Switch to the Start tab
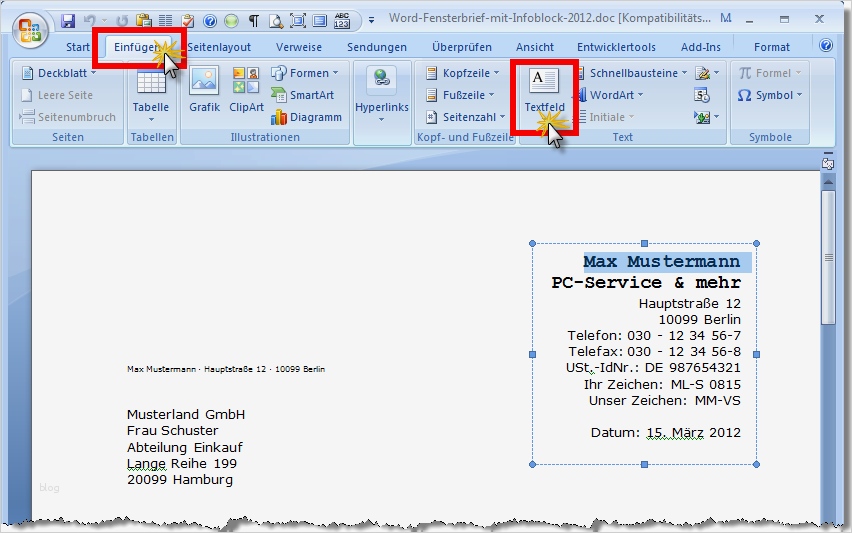Viewport: 852px width, 533px height. (x=78, y=47)
